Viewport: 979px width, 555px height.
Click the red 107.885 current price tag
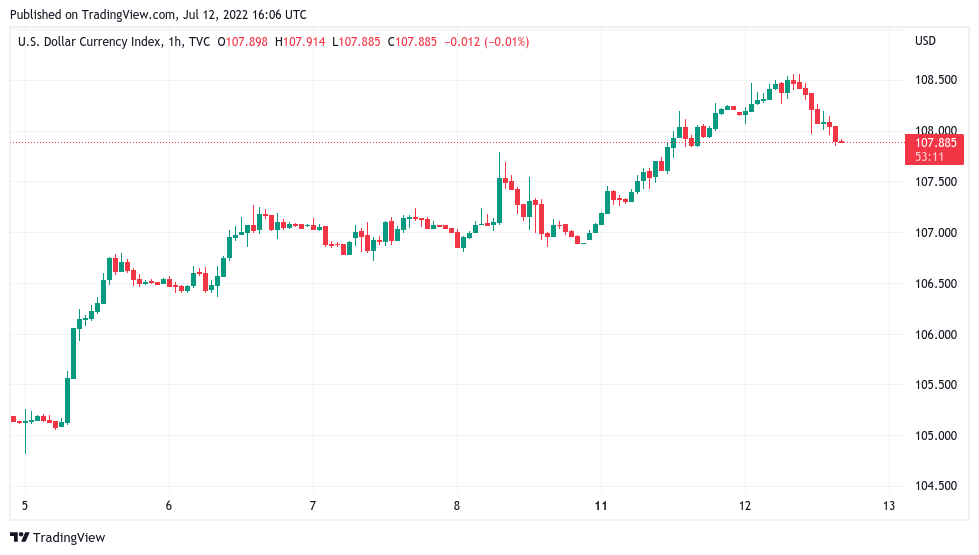(935, 143)
